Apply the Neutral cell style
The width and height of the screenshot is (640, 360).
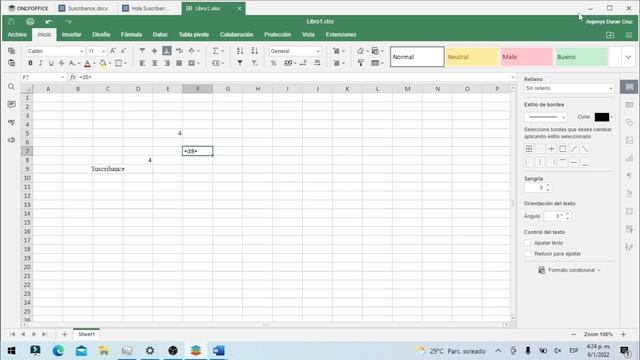point(472,57)
